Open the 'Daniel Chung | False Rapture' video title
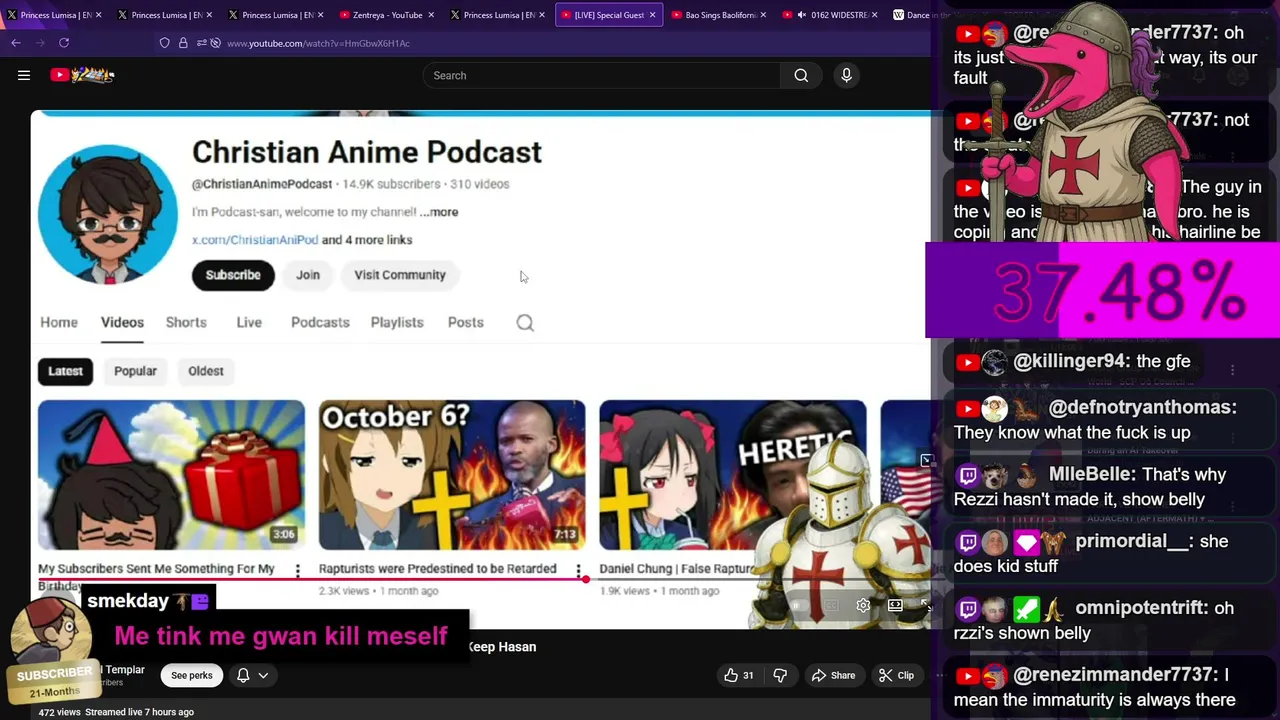This screenshot has width=1280, height=720. pos(677,569)
